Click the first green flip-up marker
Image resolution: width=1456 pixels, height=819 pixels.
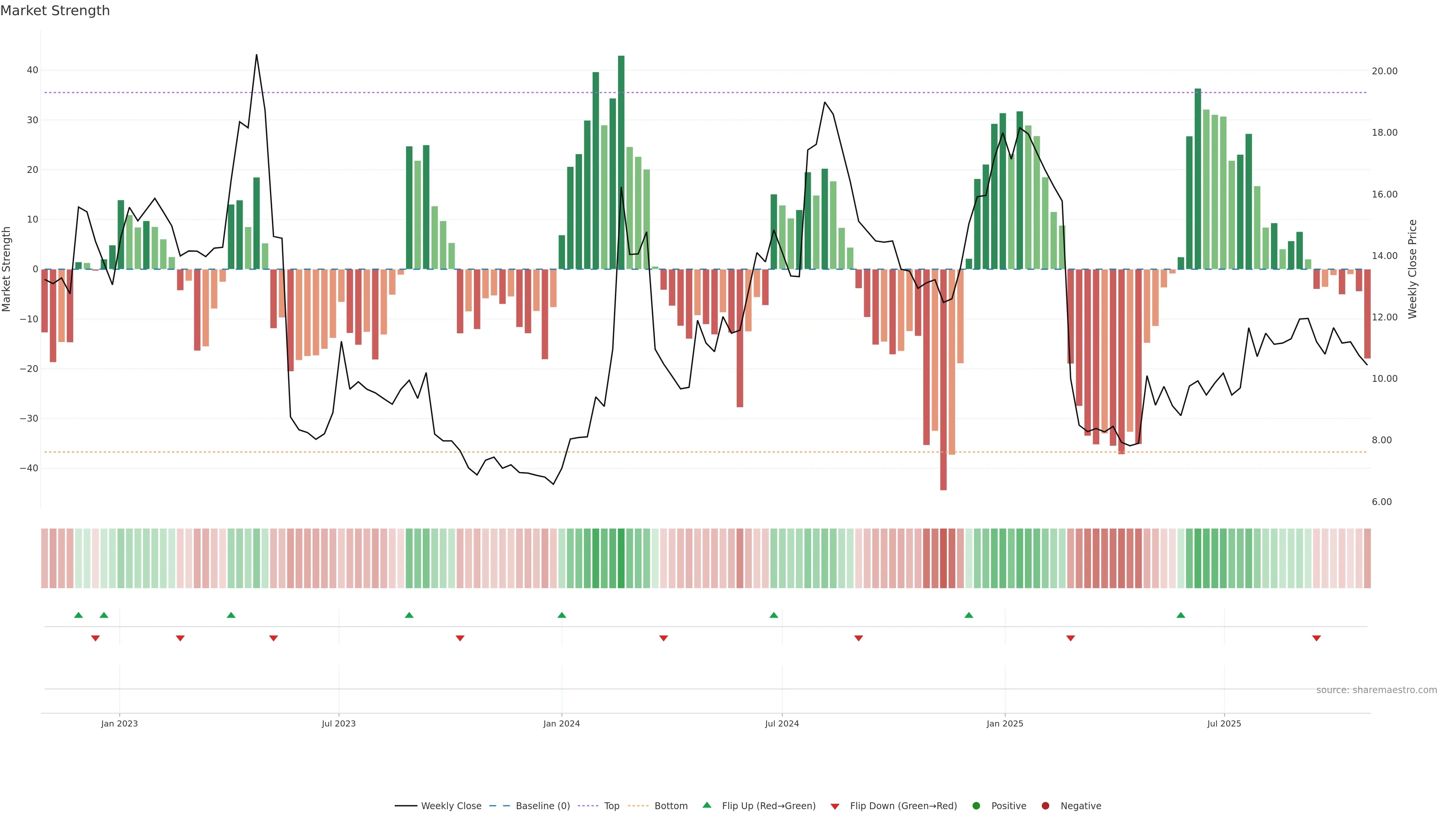point(78,615)
